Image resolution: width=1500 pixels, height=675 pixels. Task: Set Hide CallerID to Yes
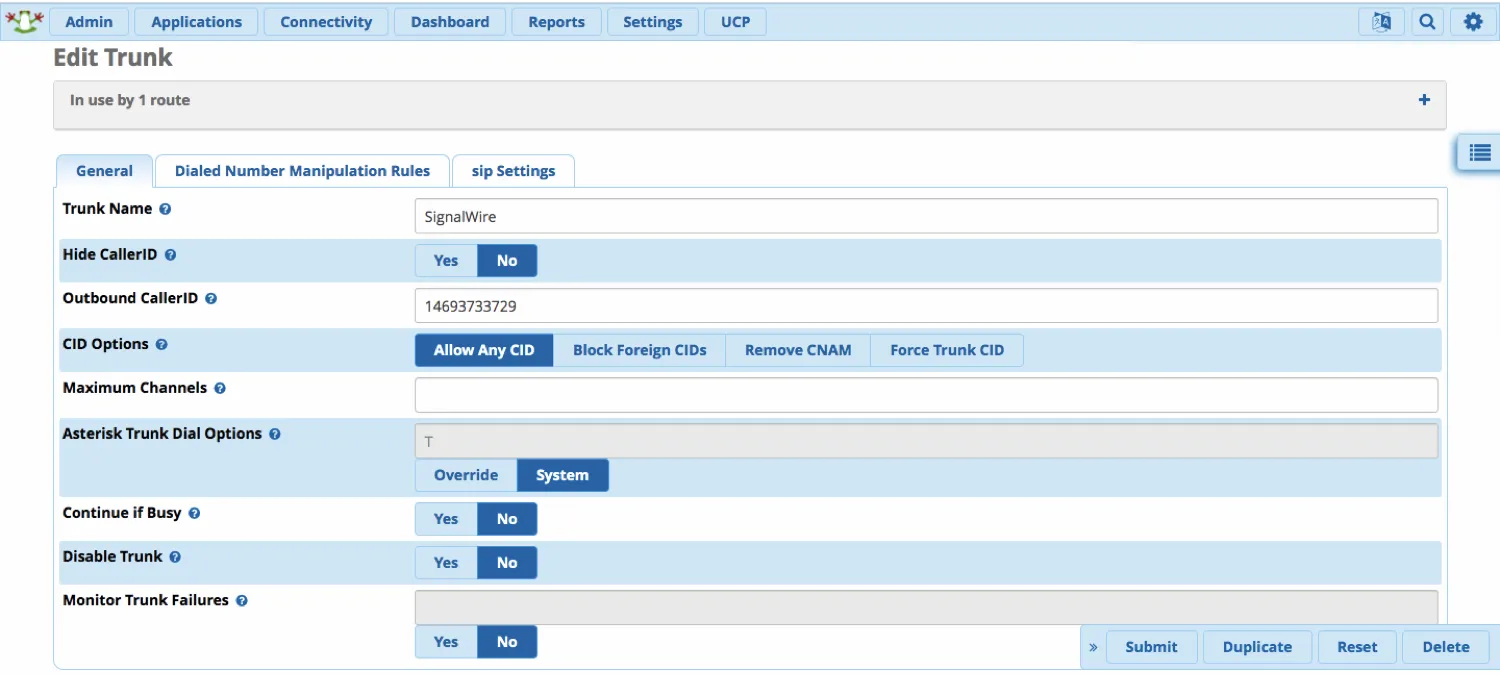(445, 260)
